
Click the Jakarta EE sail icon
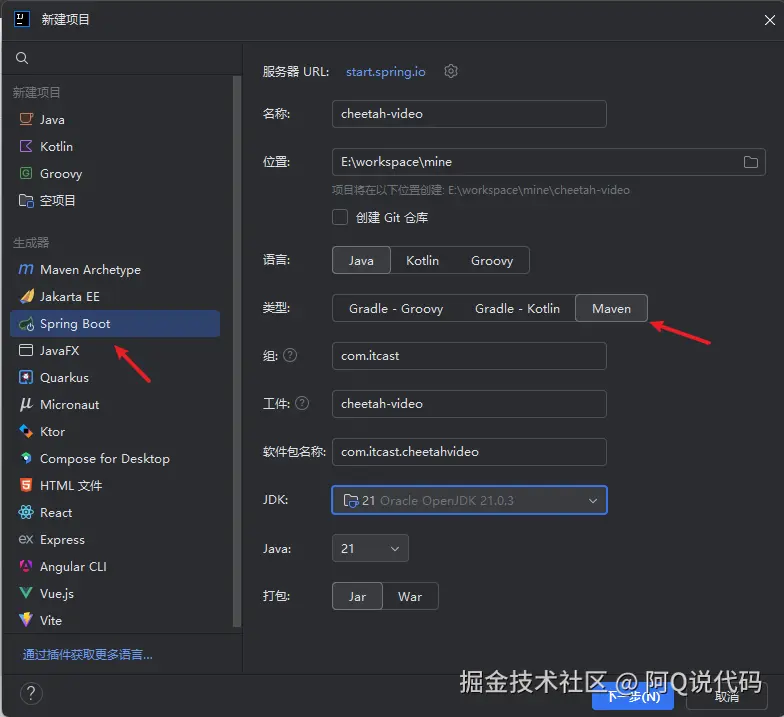pyautogui.click(x=26, y=296)
